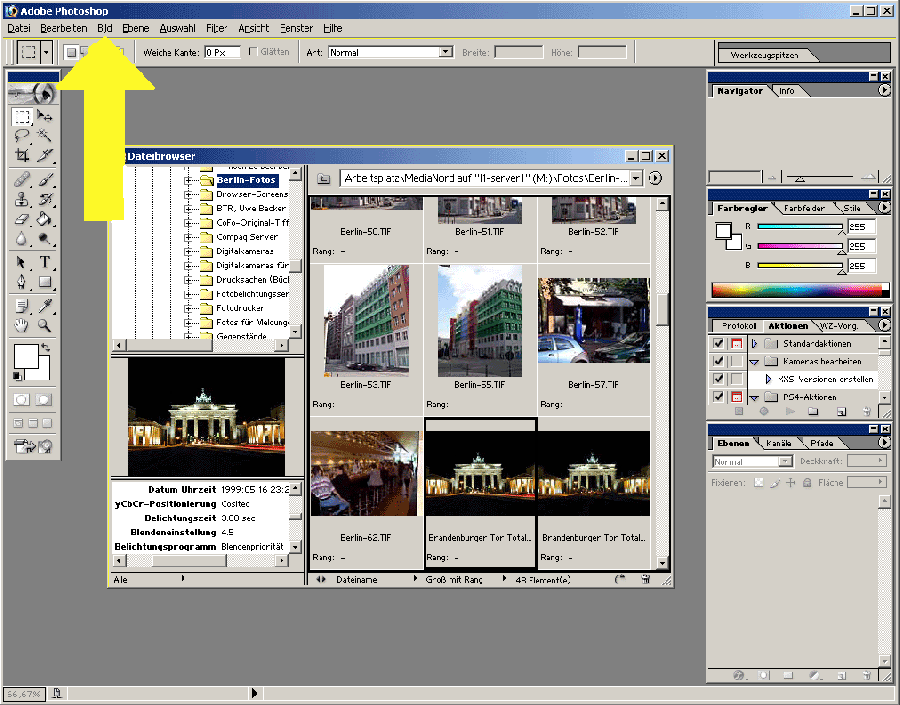Toggle the Standardaktionen action checkbox
The width and height of the screenshot is (900, 705).
click(717, 344)
